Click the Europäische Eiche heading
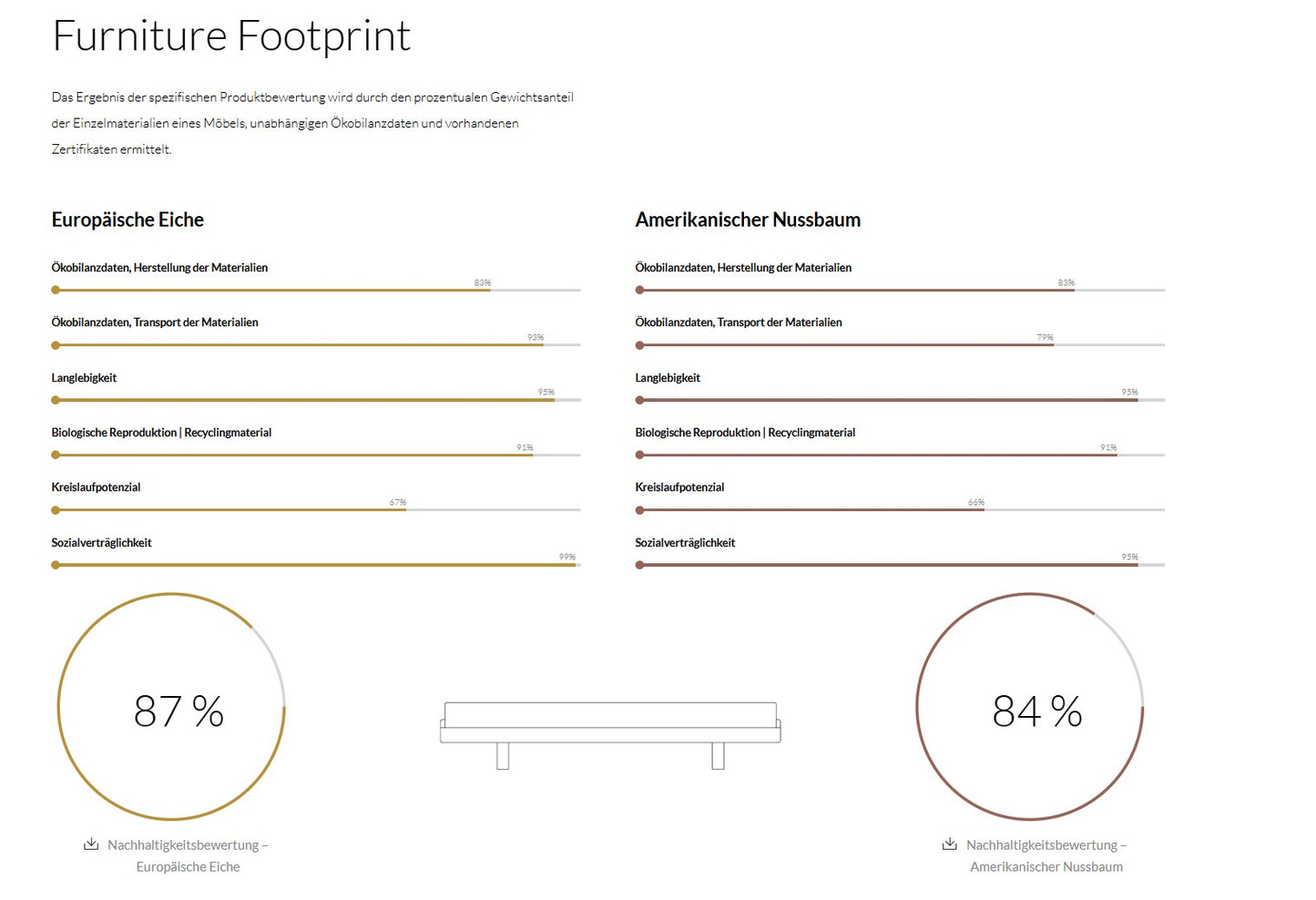 coord(128,220)
